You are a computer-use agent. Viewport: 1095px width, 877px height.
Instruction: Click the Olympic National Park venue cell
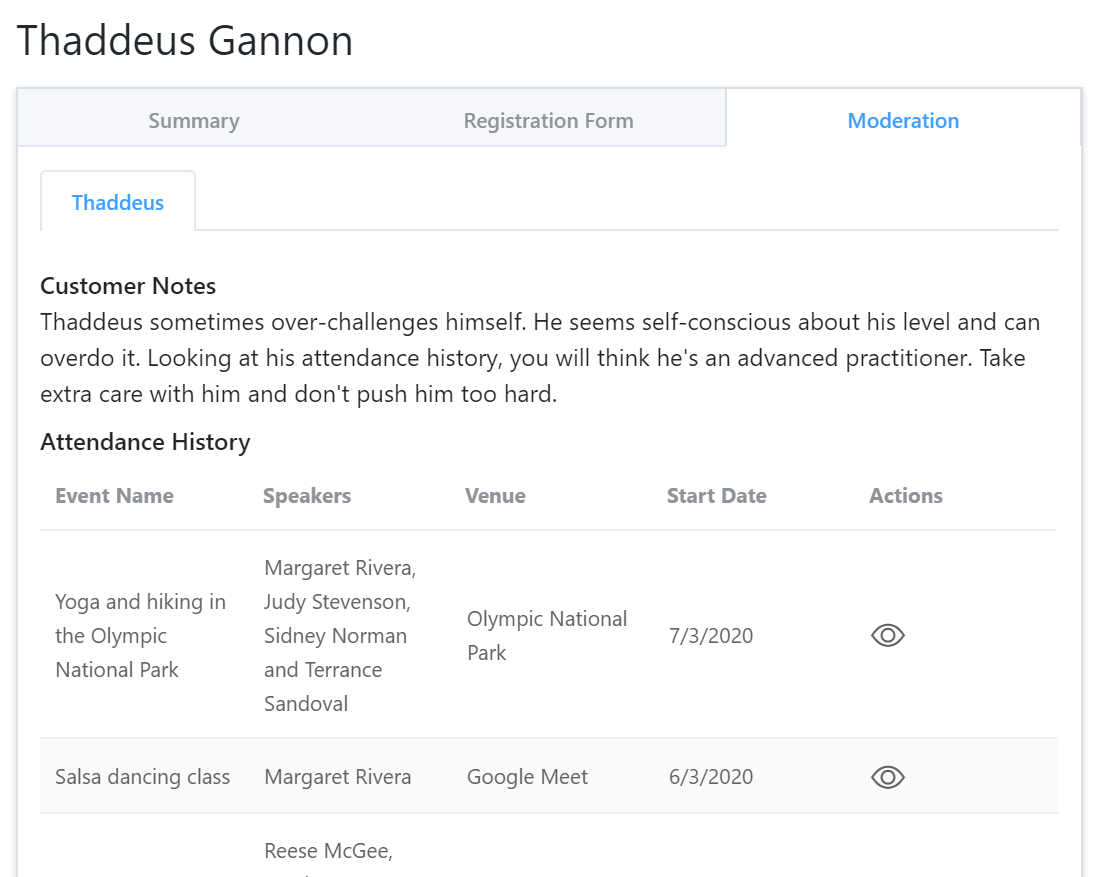click(x=546, y=636)
